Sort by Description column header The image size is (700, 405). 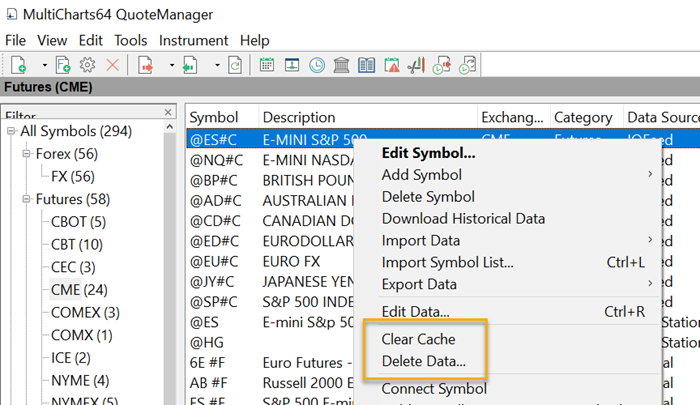(368, 117)
